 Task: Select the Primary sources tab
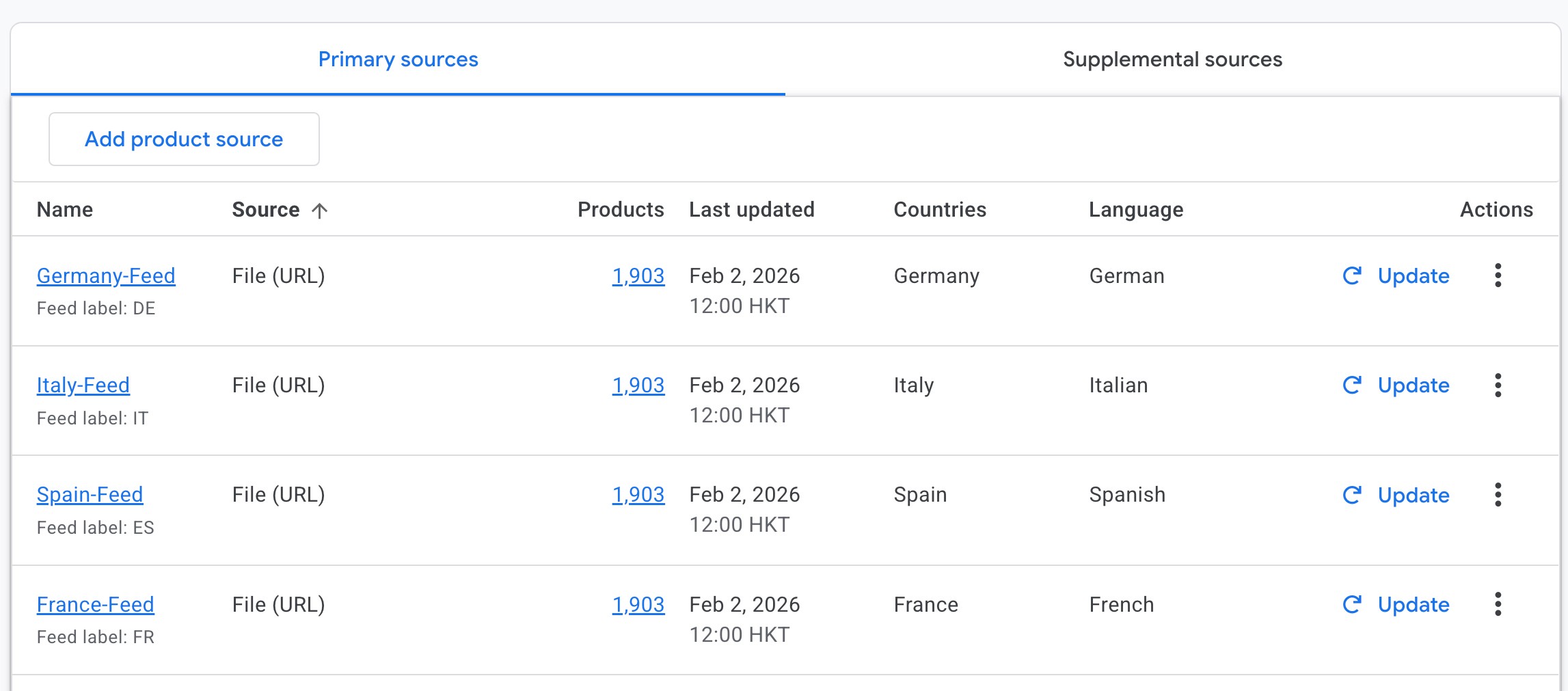(x=398, y=59)
